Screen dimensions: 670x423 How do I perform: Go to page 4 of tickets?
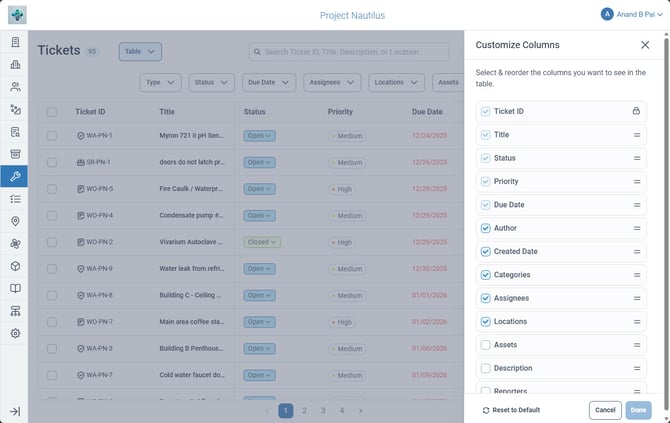[x=342, y=411]
